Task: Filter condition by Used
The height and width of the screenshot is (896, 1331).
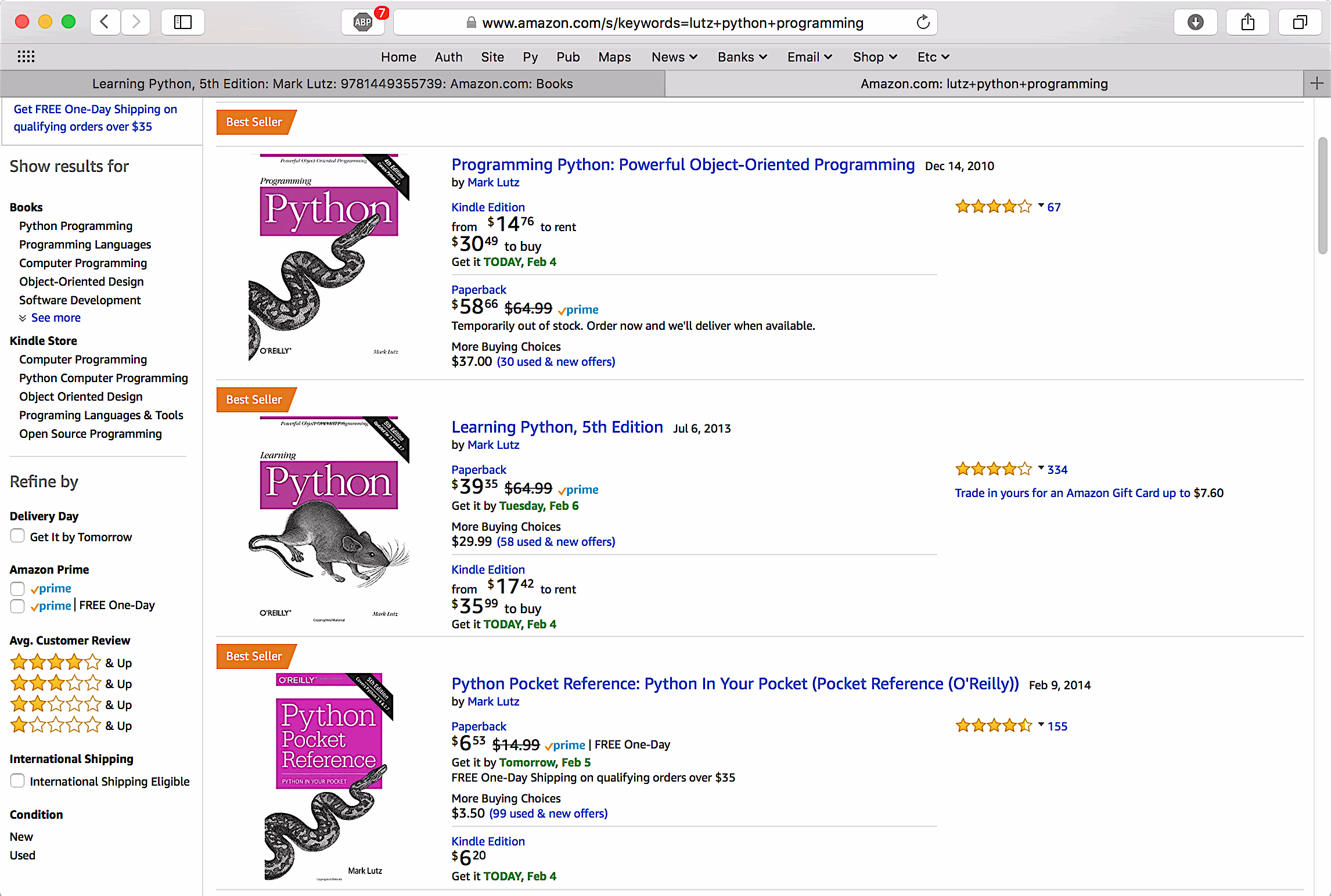Action: 23,855
